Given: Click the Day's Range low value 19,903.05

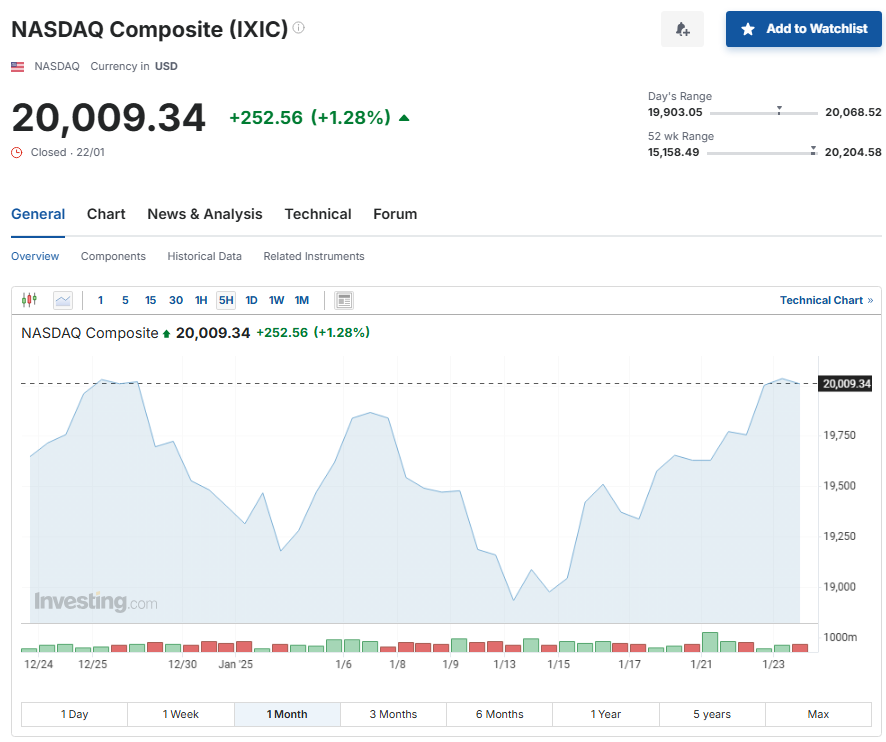Looking at the screenshot, I should point(675,112).
